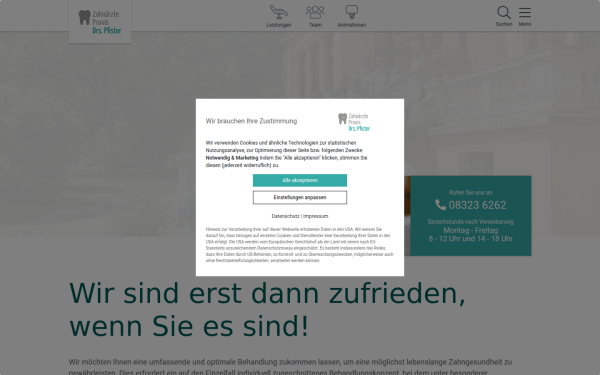Click 'Notwendig & Marketing' bold text in dialog
This screenshot has width=600, height=375.
pos(232,158)
